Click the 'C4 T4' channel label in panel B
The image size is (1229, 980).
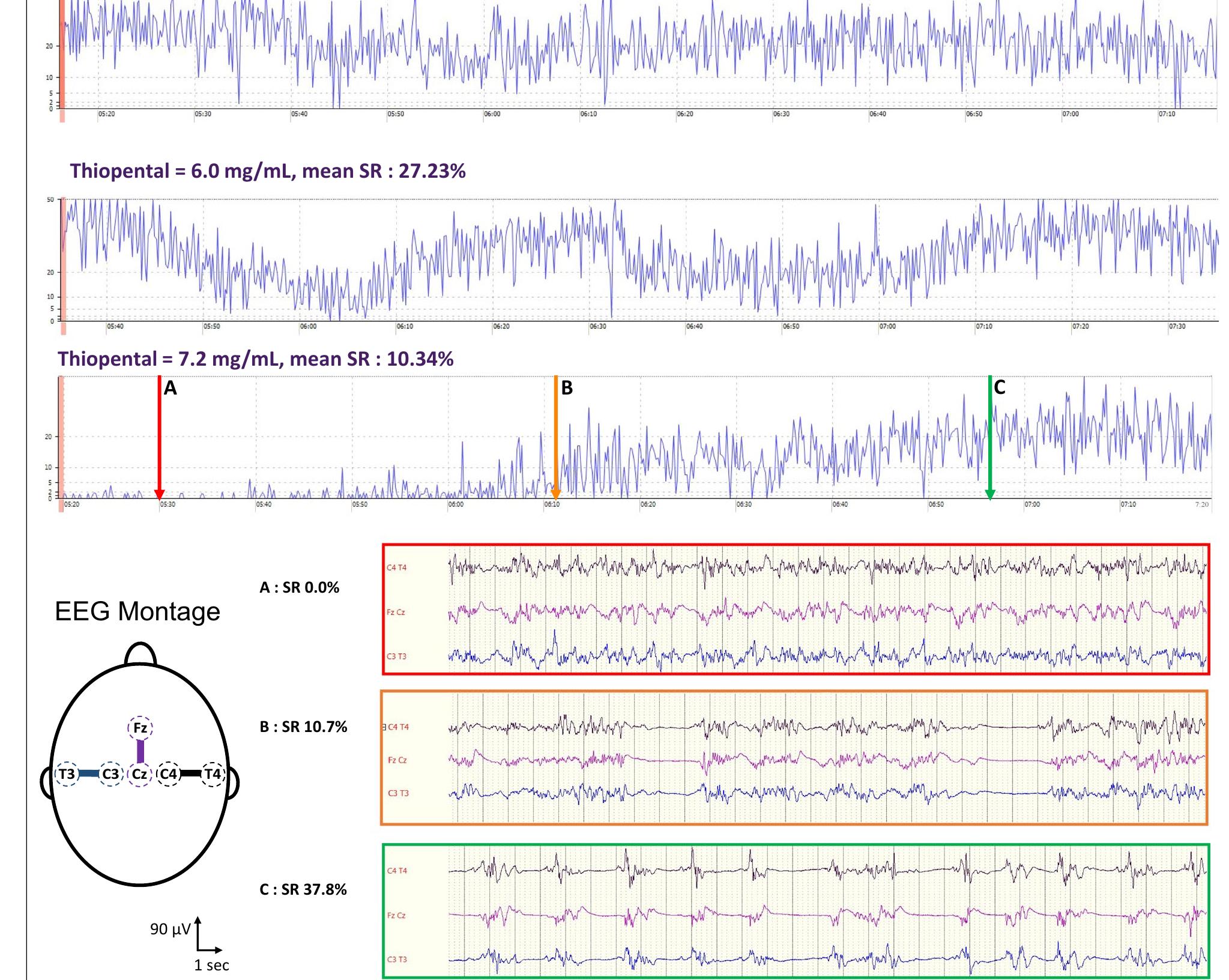(398, 727)
